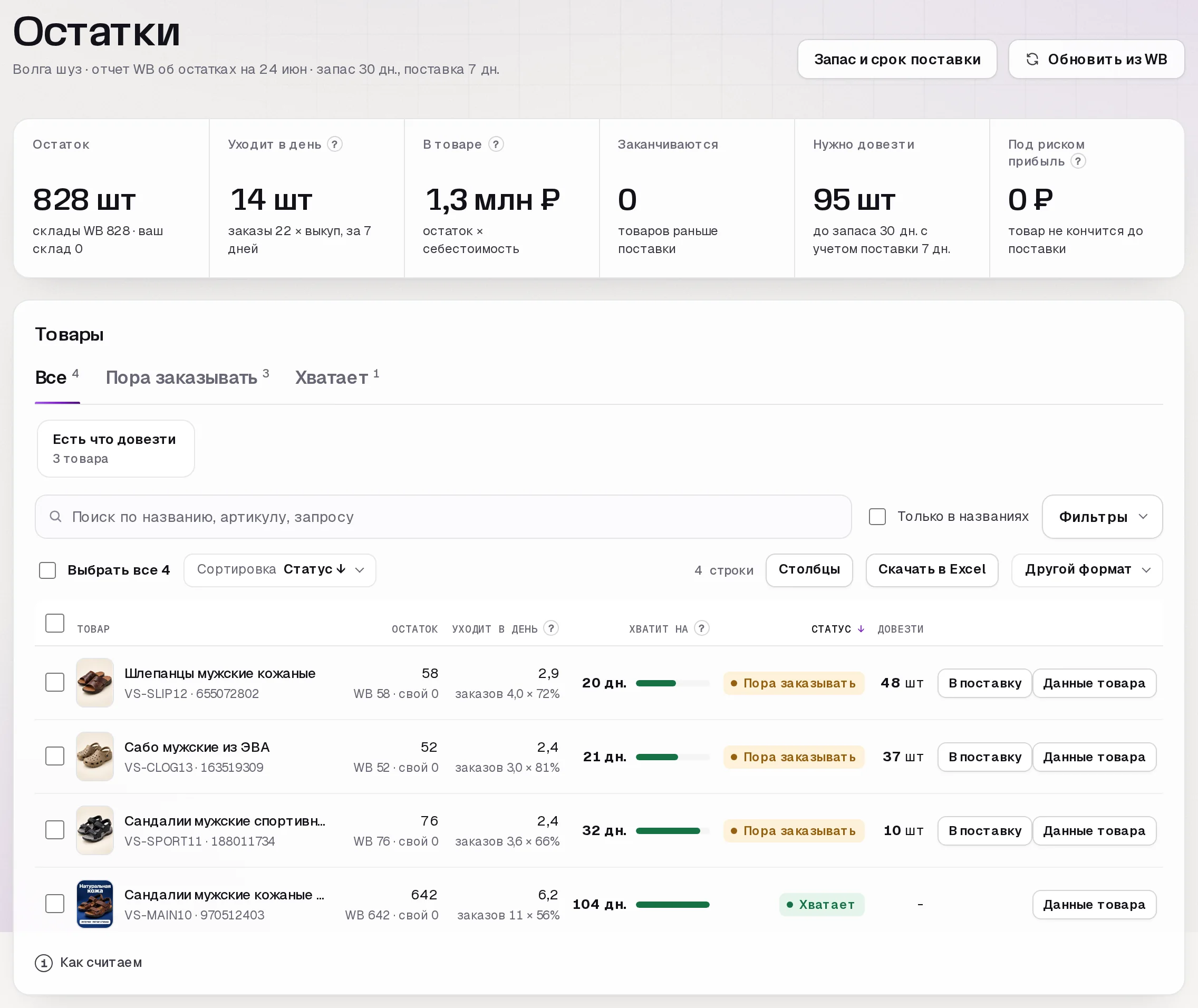Click the refresh icon in Обновить из WB
1198x1008 pixels.
[1032, 60]
